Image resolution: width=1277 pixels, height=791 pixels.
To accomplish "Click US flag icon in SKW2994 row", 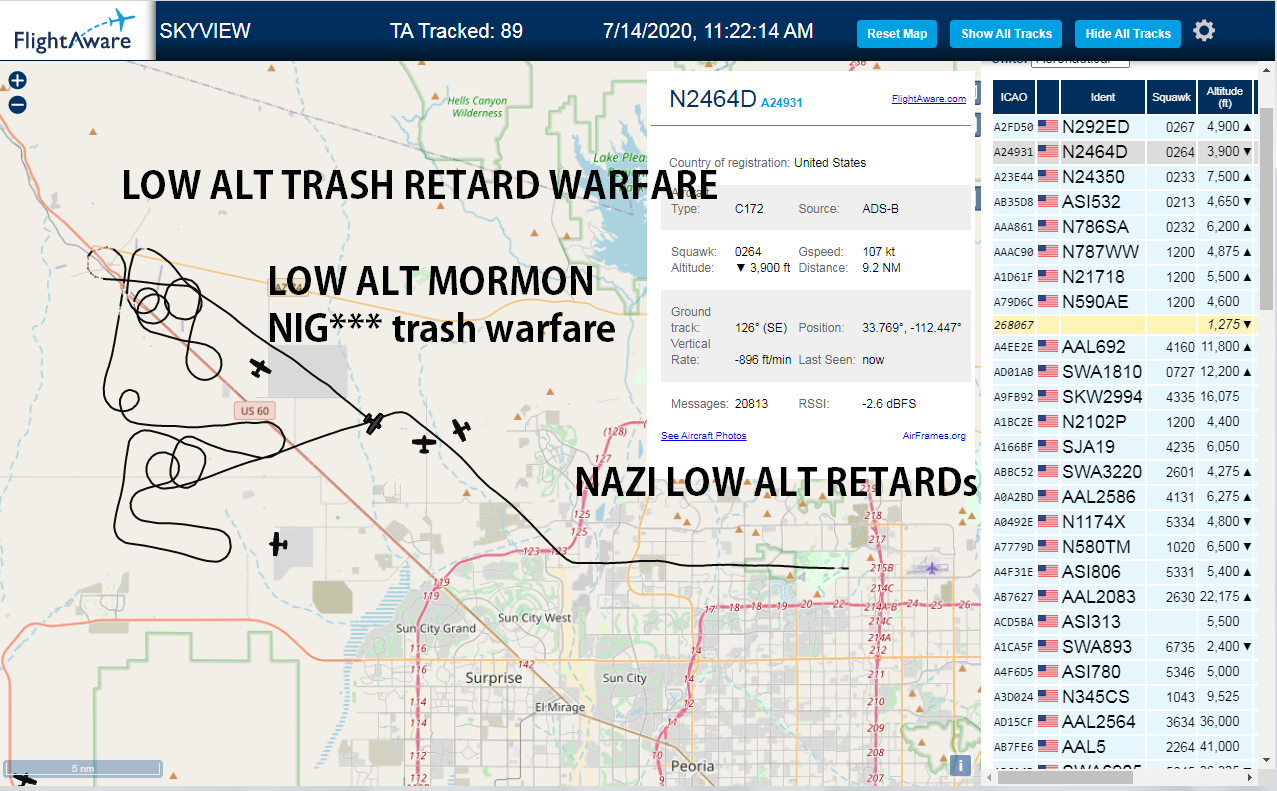I will click(x=1048, y=397).
